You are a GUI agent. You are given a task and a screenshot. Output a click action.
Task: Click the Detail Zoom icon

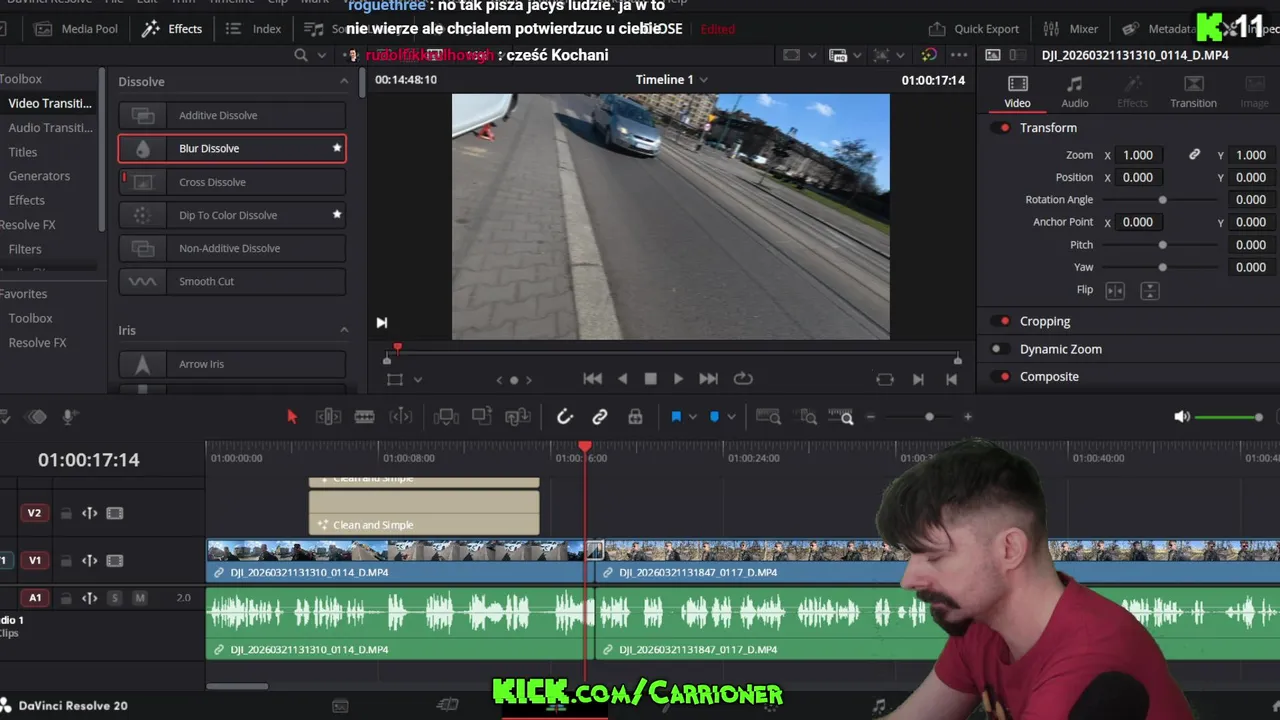click(x=808, y=417)
